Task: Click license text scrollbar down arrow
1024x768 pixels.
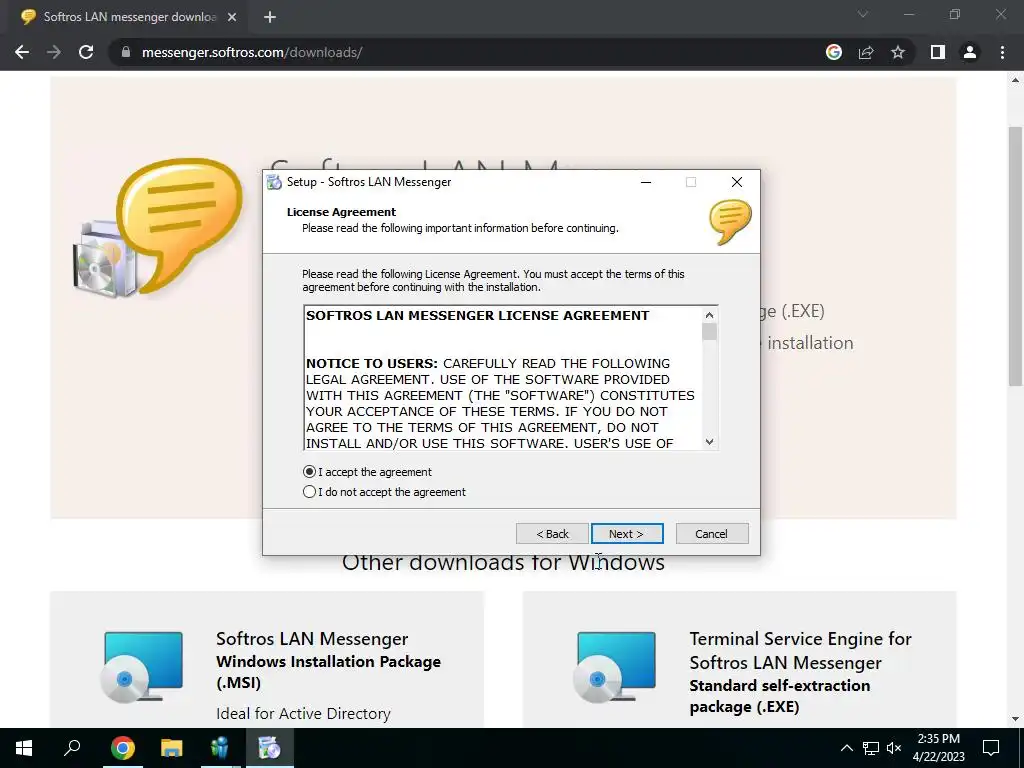Action: pos(709,442)
